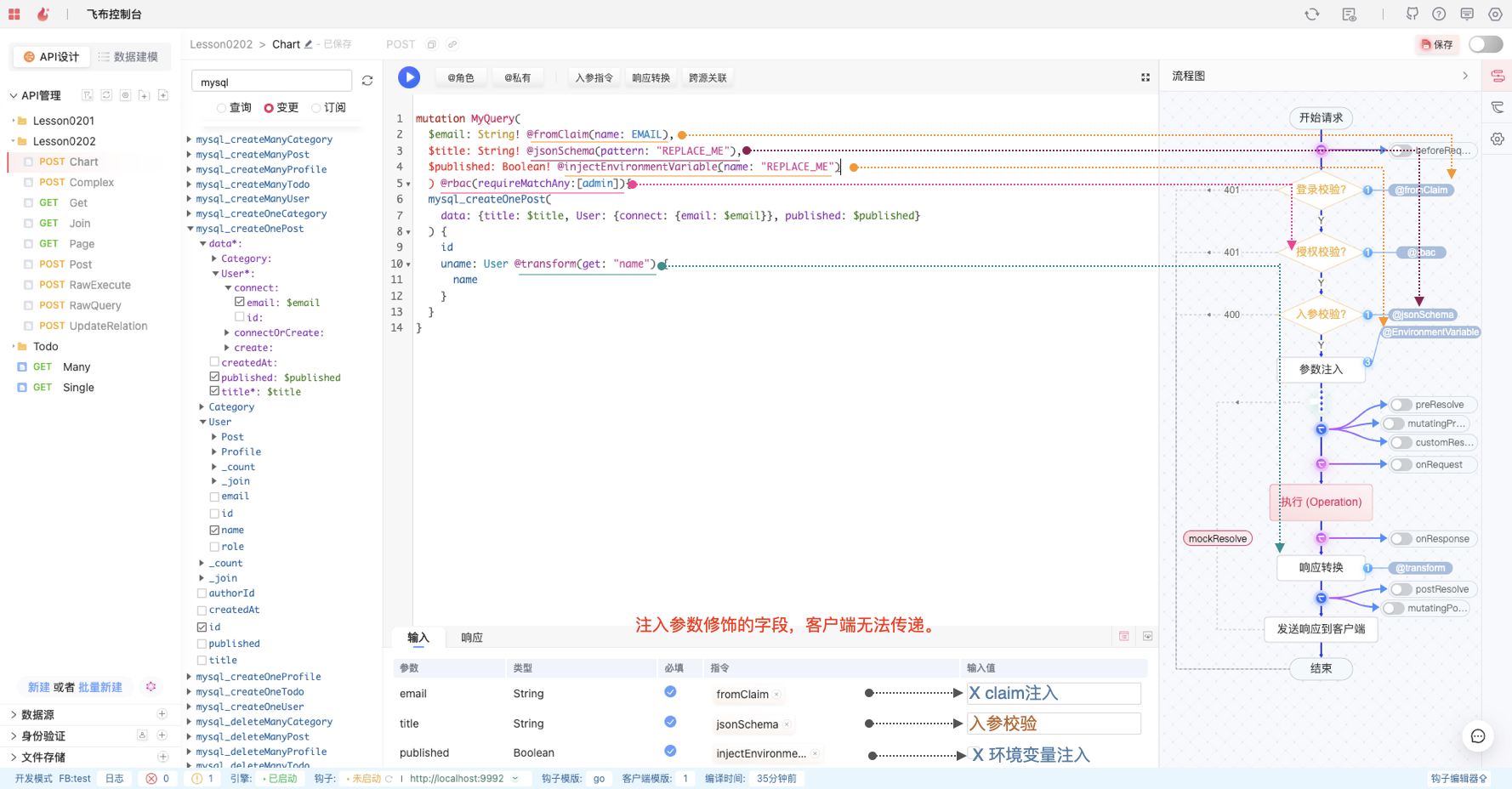This screenshot has width=1512, height=789.
Task: Click the 保存 save button
Action: coord(1437,44)
